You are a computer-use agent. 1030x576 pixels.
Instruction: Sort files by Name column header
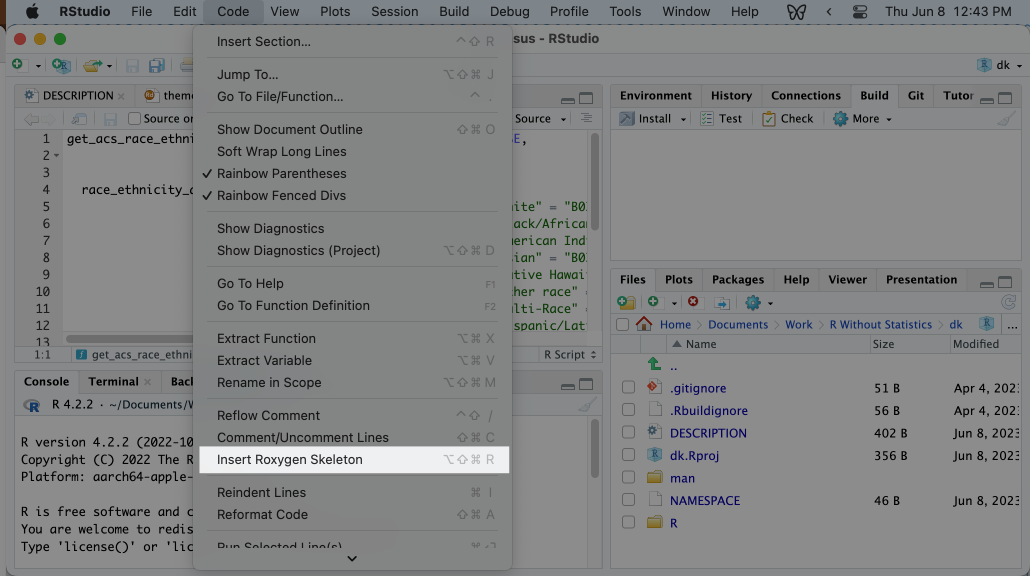pyautogui.click(x=701, y=344)
